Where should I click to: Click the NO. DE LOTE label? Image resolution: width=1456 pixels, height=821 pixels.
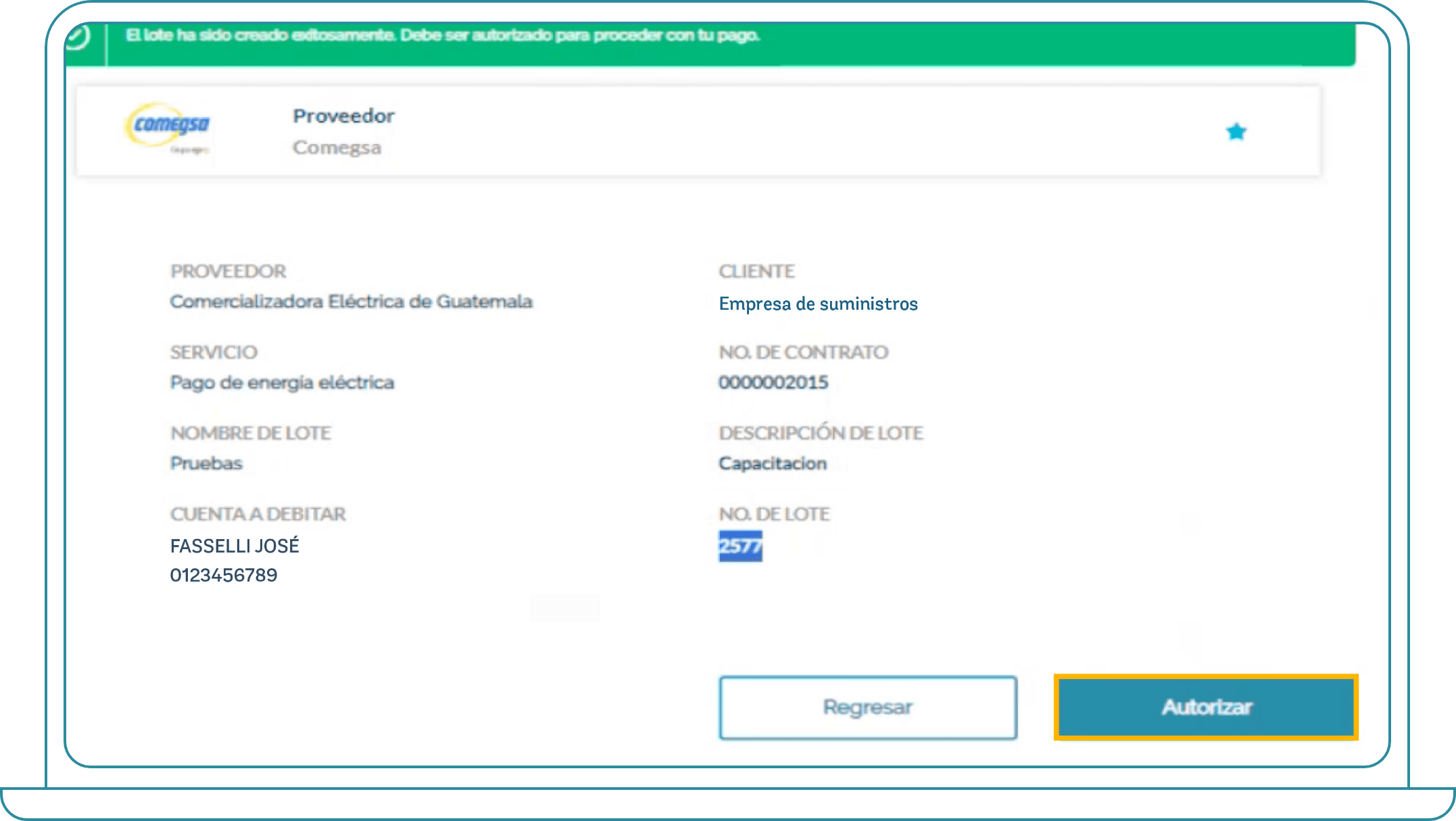[x=774, y=515]
